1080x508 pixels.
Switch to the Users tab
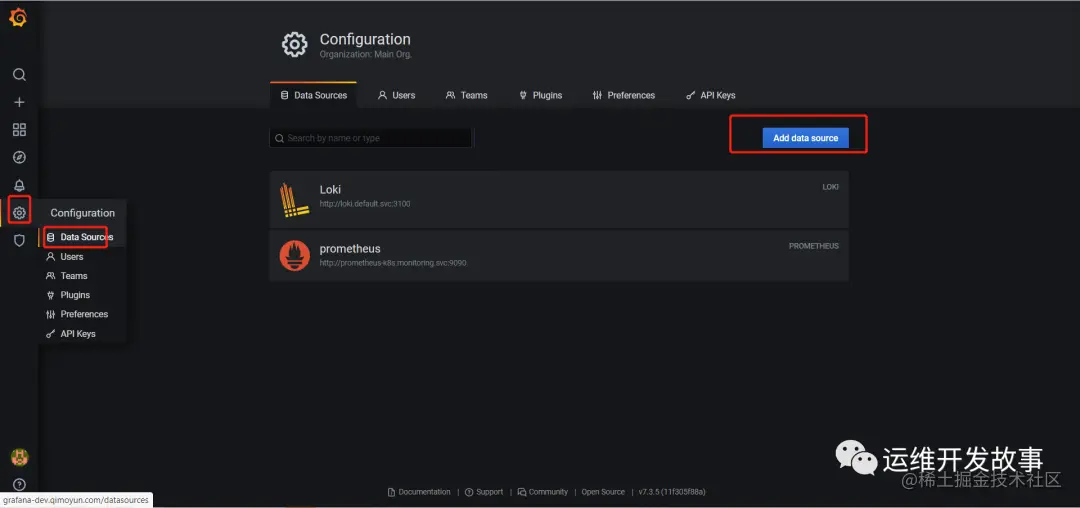pyautogui.click(x=397, y=95)
